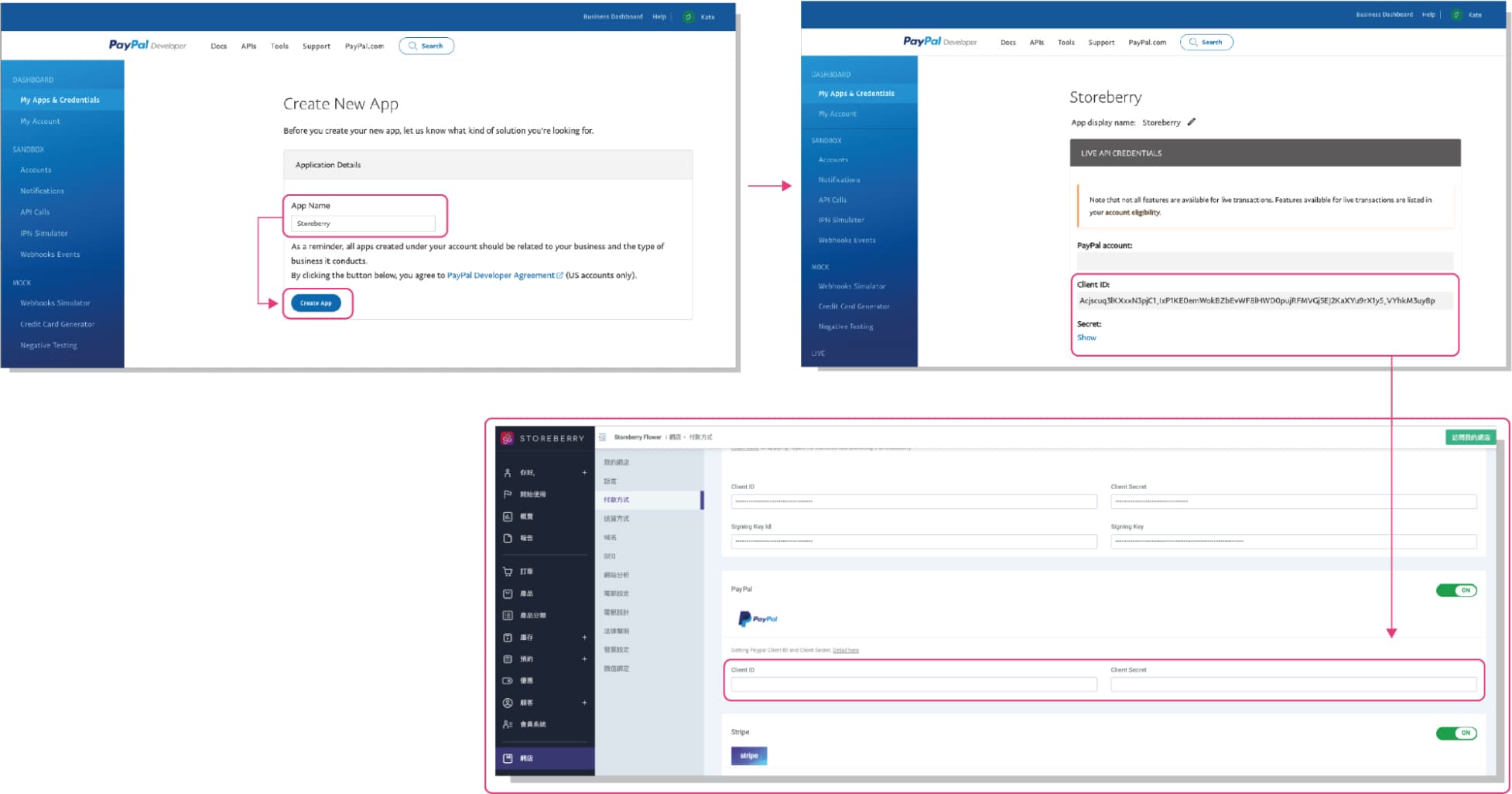
Task: Click the Detail here link under PayPal
Action: tap(846, 650)
